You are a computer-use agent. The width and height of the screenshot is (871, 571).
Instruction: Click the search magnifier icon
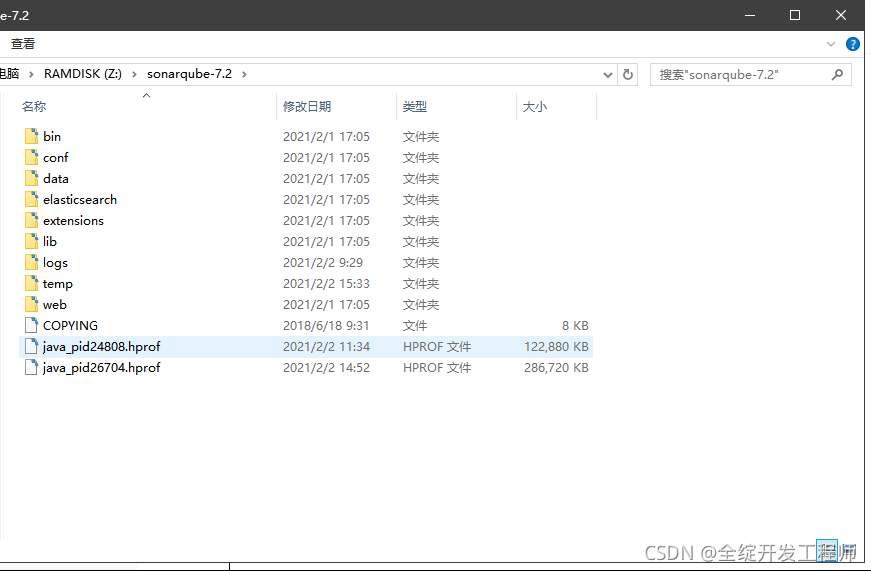(x=837, y=74)
